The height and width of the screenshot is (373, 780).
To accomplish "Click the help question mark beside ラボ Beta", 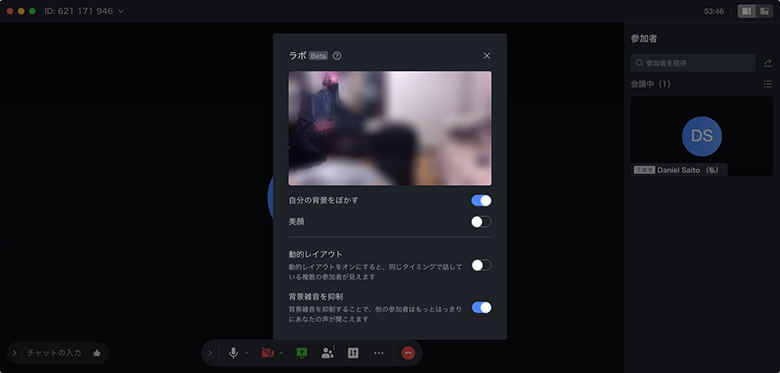I will point(337,56).
